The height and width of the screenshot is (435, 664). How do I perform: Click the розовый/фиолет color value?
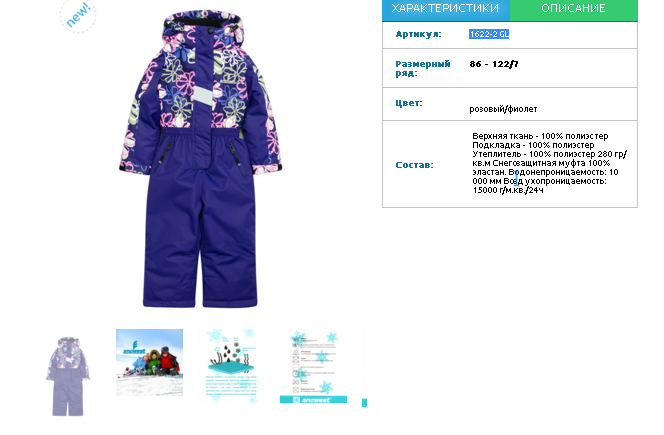pos(503,109)
